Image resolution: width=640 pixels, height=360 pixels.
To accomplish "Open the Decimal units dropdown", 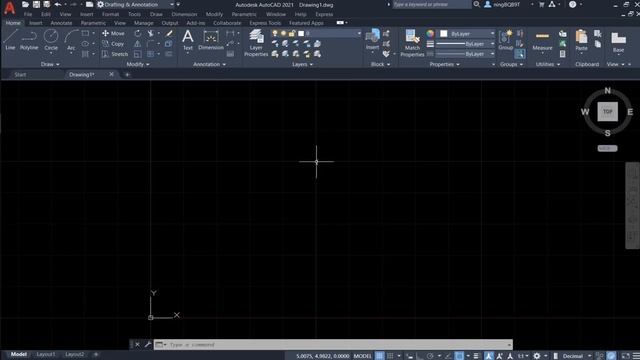I will click(x=577, y=356).
